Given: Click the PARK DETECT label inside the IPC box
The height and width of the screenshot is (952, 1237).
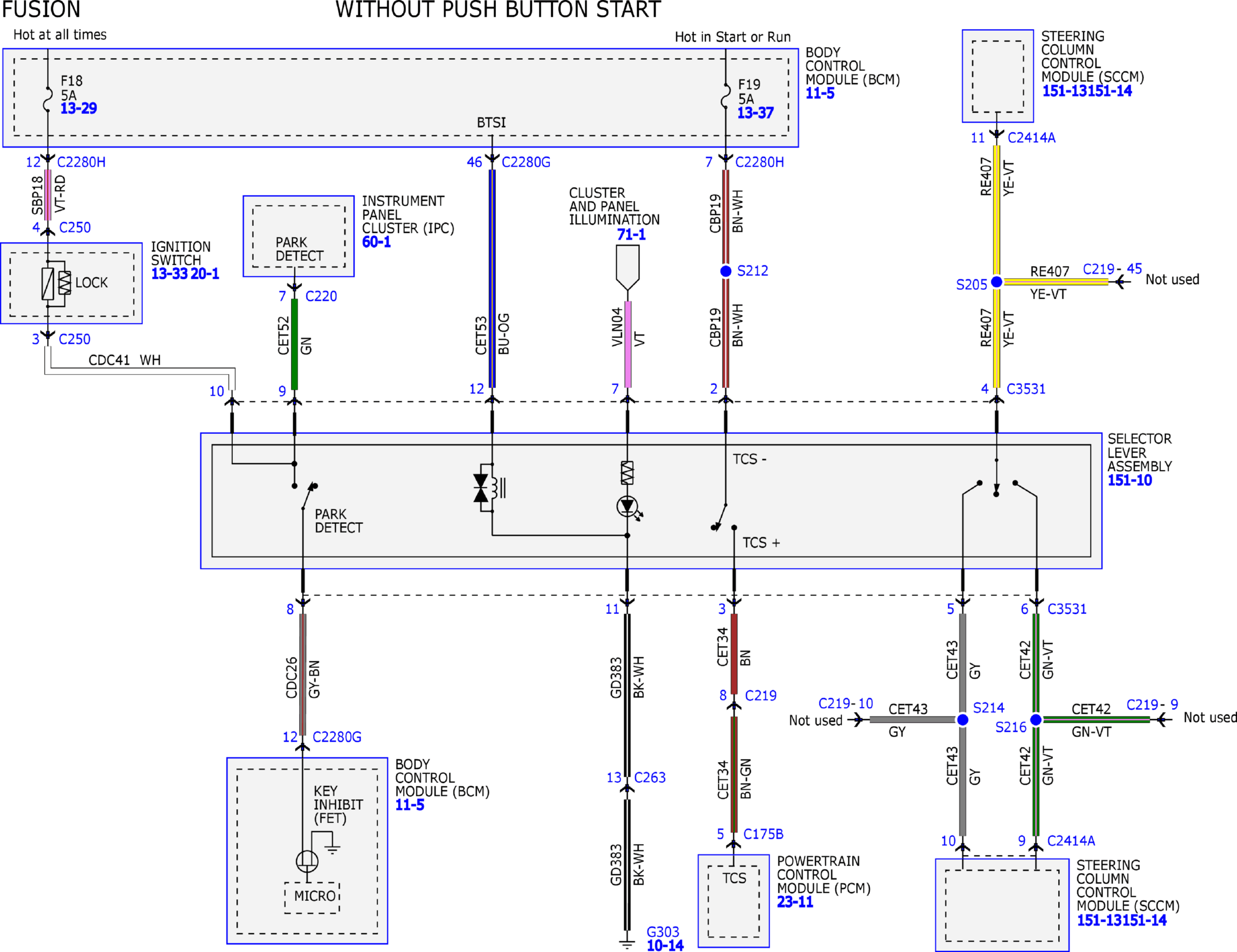Looking at the screenshot, I should tap(299, 249).
